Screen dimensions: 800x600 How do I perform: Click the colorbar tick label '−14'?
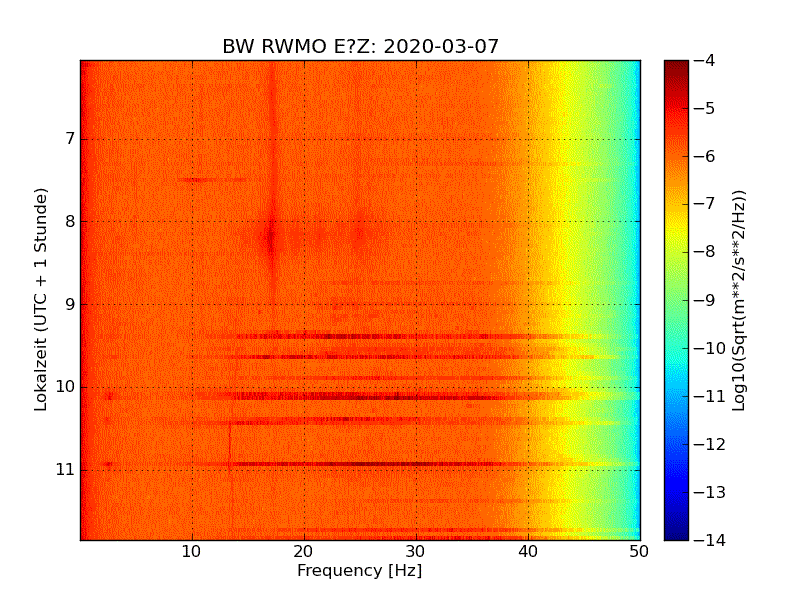pyautogui.click(x=710, y=540)
